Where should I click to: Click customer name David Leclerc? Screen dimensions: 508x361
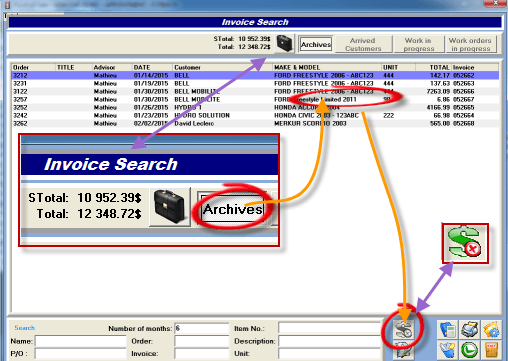(194, 123)
